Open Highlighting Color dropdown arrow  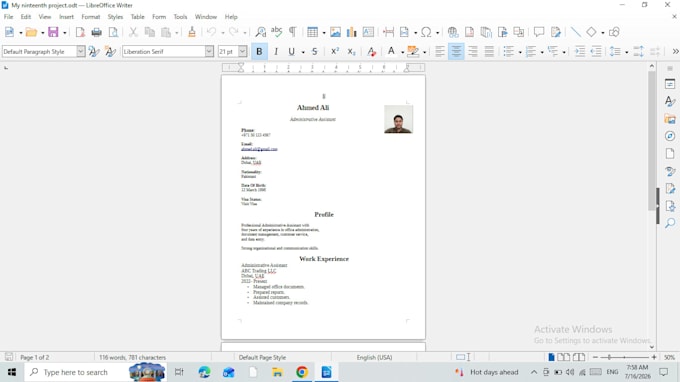[x=425, y=52]
